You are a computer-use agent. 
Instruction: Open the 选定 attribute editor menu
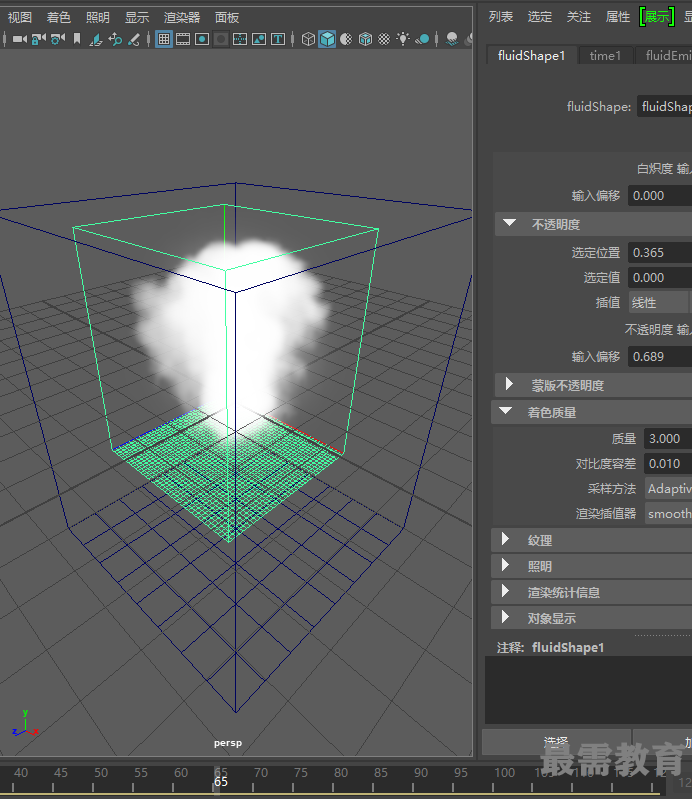(x=540, y=17)
